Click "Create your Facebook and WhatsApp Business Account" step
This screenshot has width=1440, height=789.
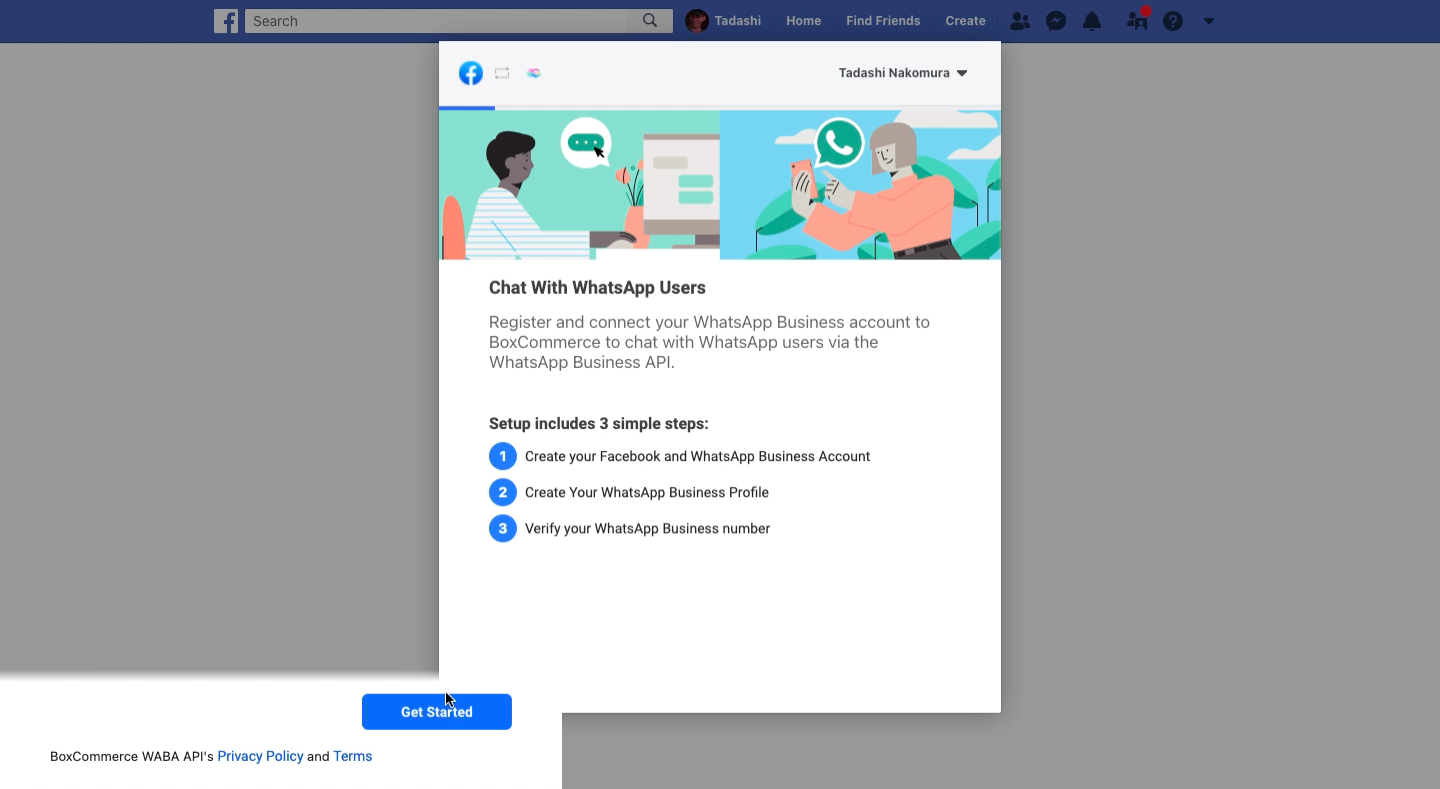(698, 457)
